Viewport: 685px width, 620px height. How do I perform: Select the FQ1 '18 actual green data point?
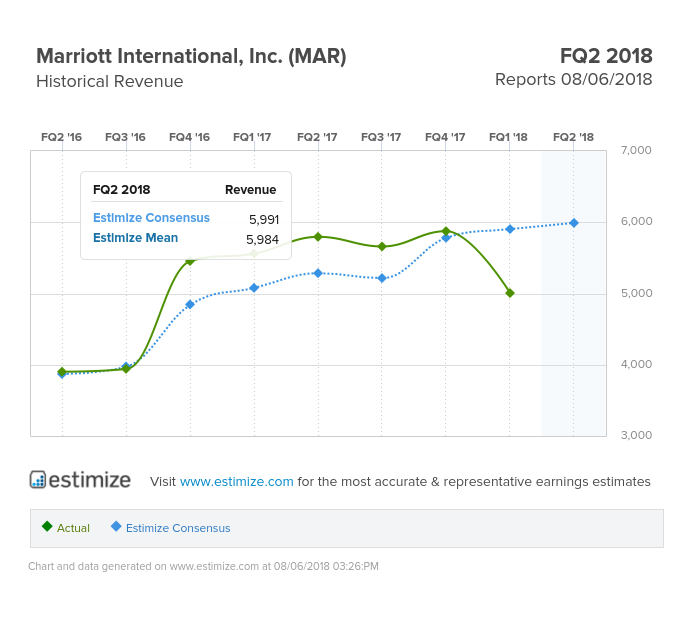pyautogui.click(x=510, y=293)
